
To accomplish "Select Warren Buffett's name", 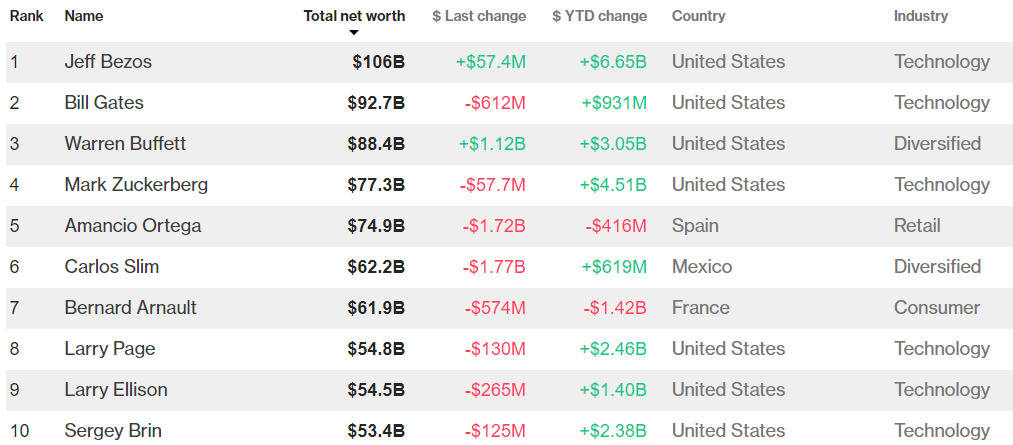I will [x=125, y=144].
